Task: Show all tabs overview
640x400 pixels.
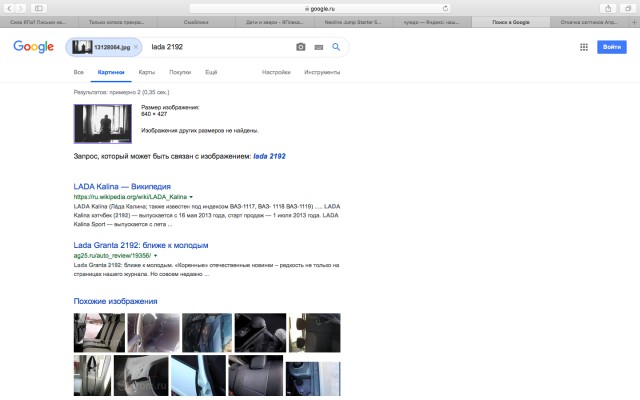Action: (x=628, y=8)
